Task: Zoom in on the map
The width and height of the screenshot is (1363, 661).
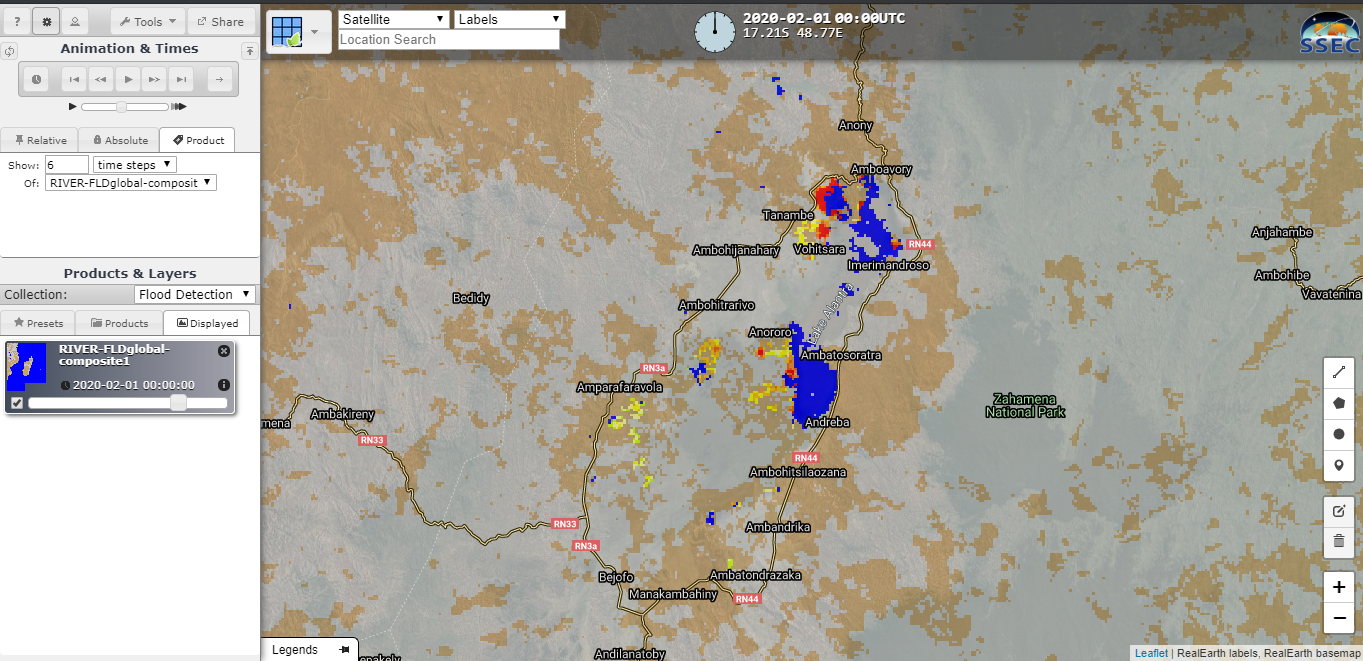Action: 1339,587
